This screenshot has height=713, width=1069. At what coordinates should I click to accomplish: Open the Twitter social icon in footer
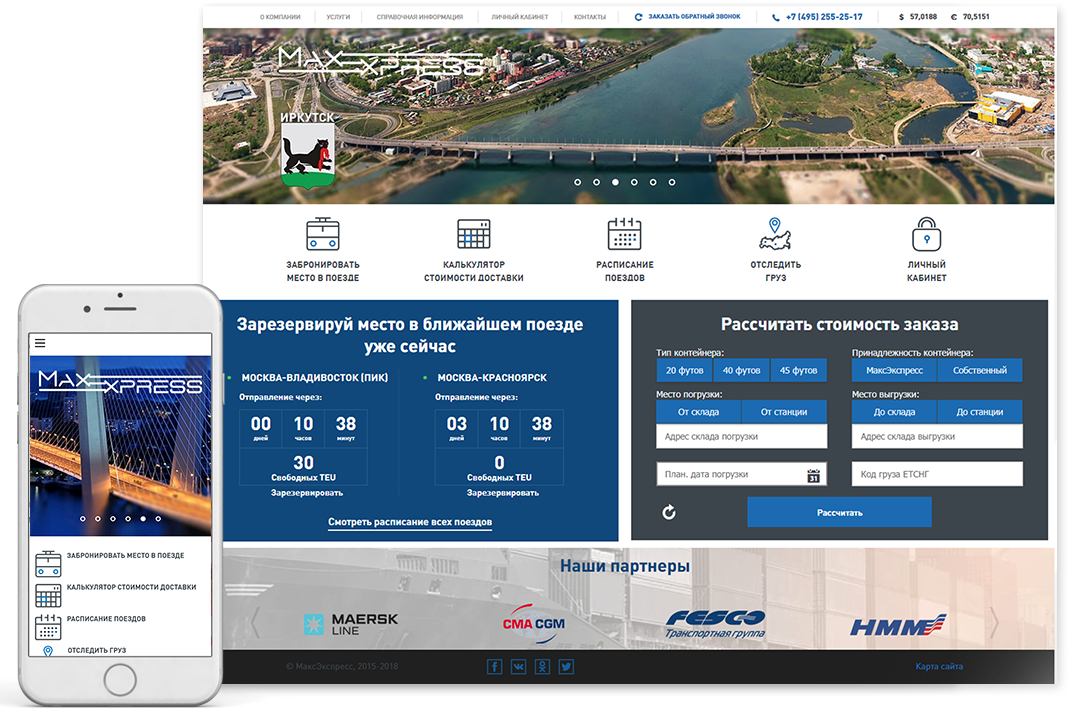coord(566,667)
